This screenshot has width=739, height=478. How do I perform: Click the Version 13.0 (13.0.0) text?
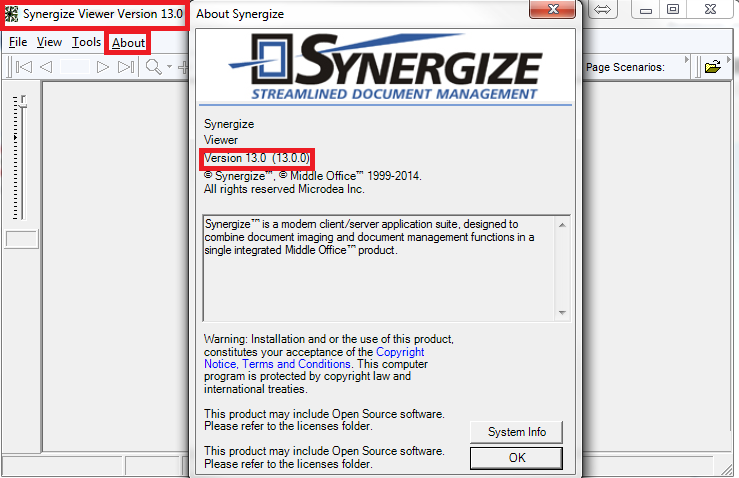(x=257, y=158)
